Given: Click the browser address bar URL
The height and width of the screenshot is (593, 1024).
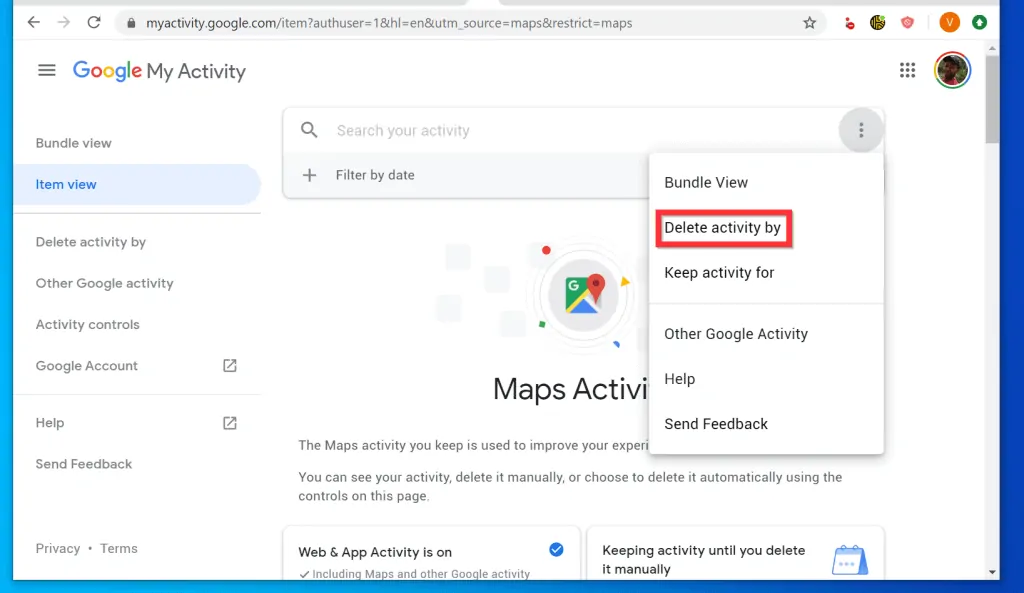Looking at the screenshot, I should point(389,24).
